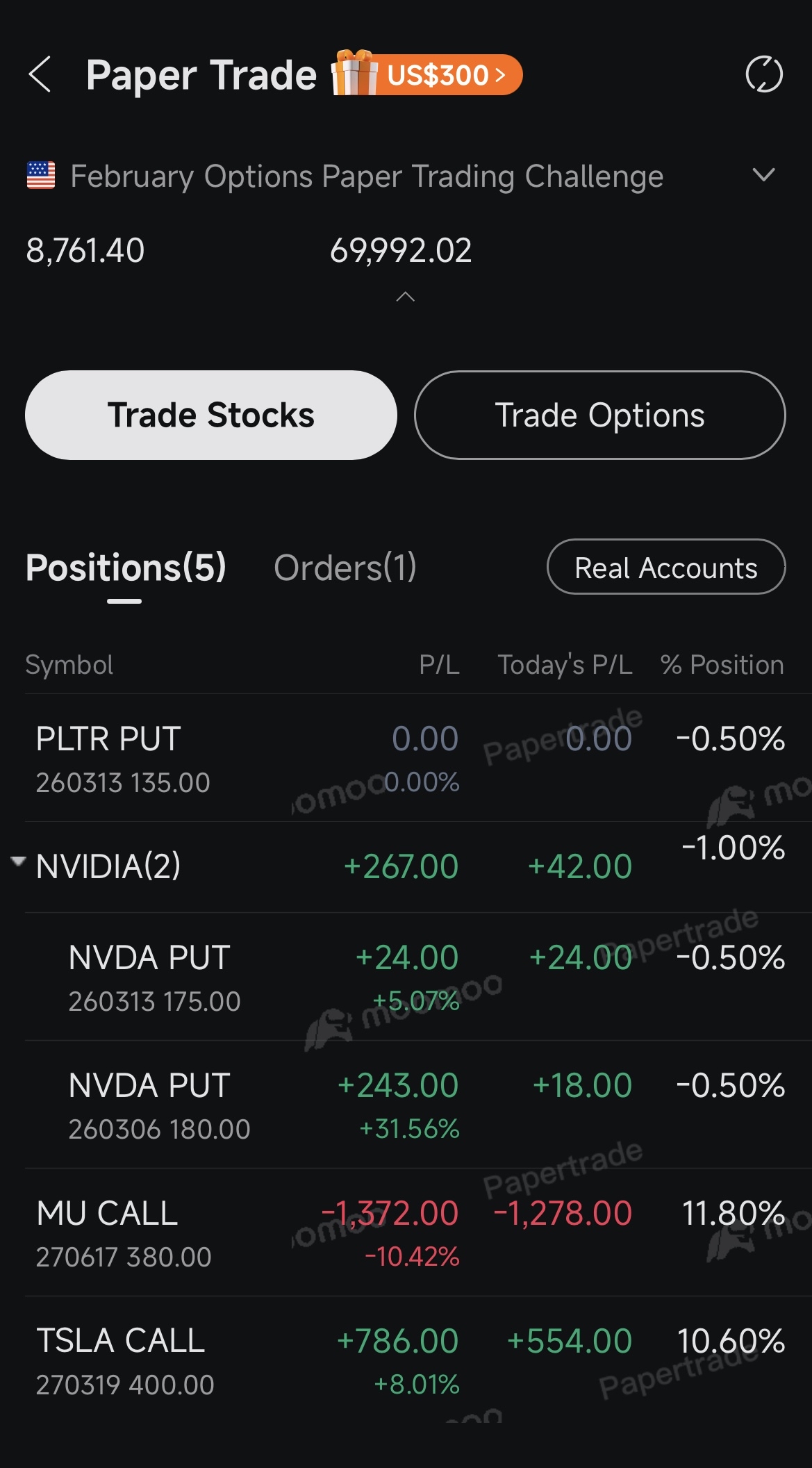Sort by Today's P/L column header
Screen dimensions: 812x1468
pos(565,665)
